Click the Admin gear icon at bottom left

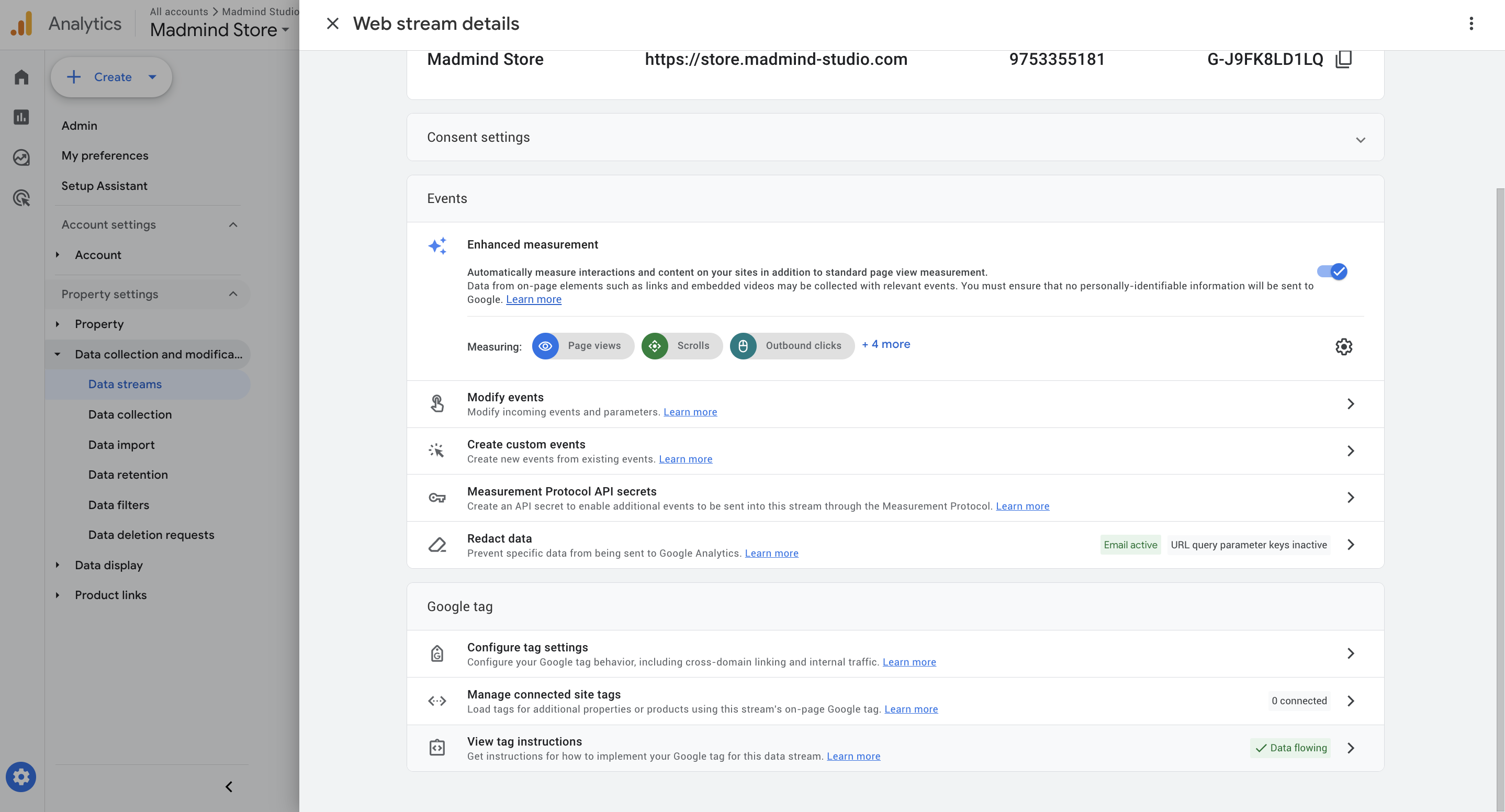[21, 776]
